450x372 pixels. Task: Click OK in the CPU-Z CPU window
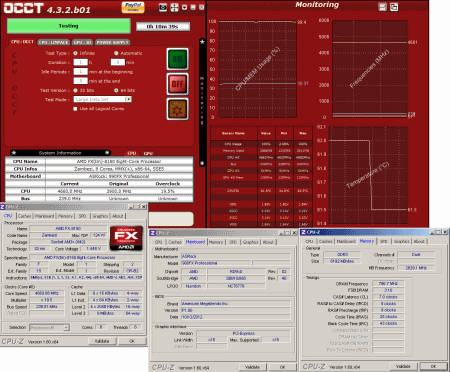click(x=132, y=341)
